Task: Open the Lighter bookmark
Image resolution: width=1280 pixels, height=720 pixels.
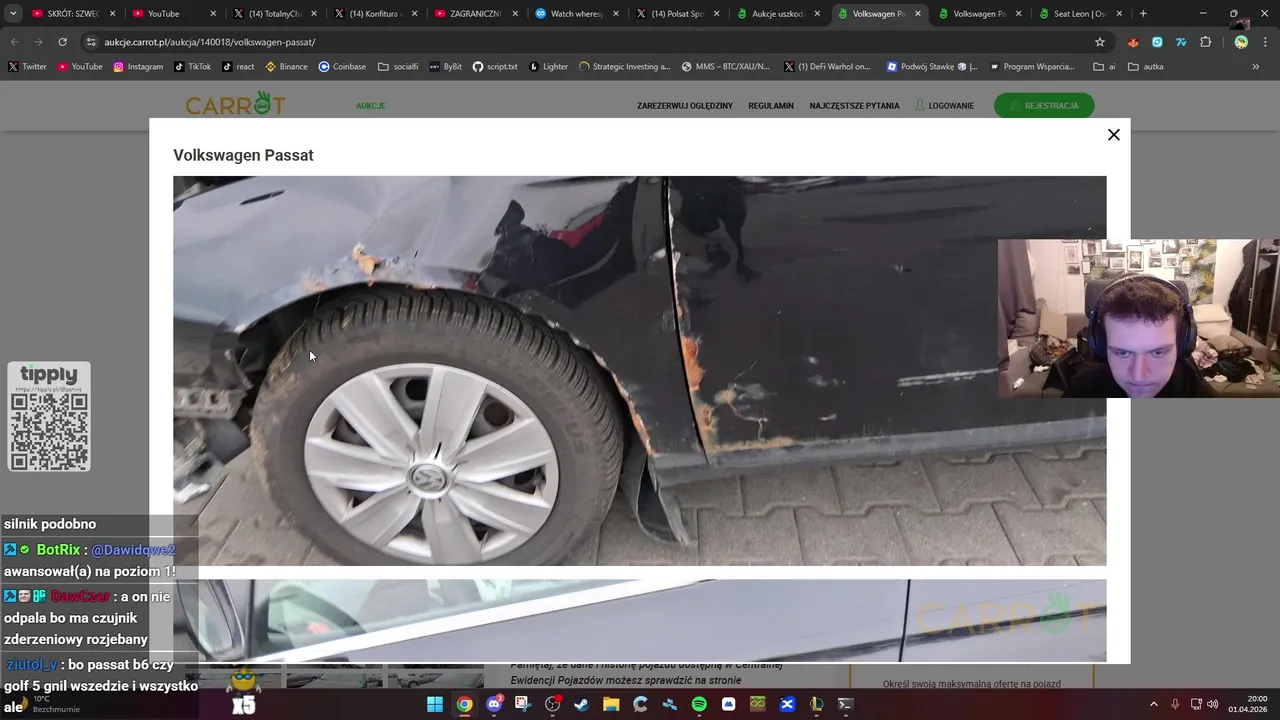Action: 548,67
